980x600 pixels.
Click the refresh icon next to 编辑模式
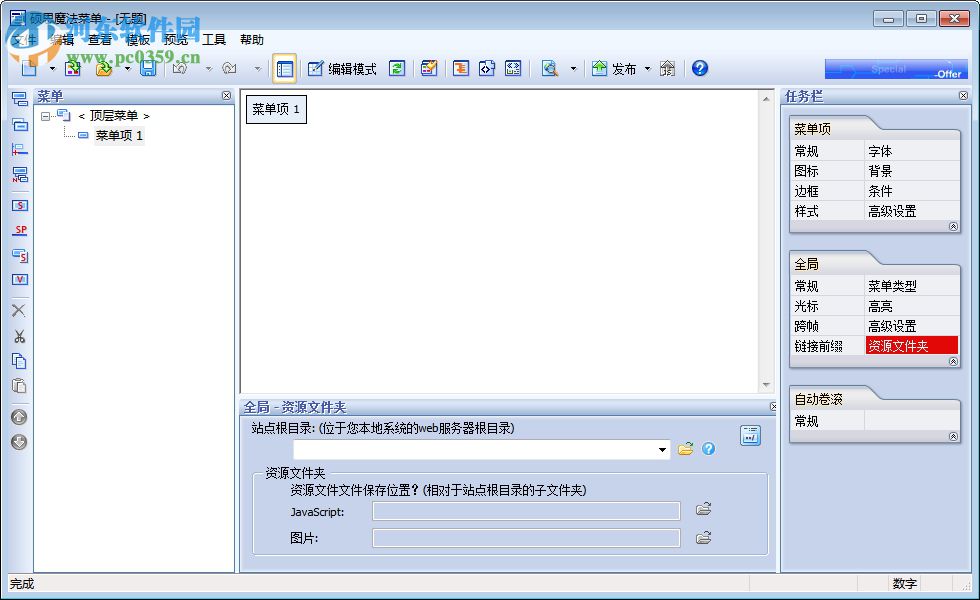click(x=398, y=68)
